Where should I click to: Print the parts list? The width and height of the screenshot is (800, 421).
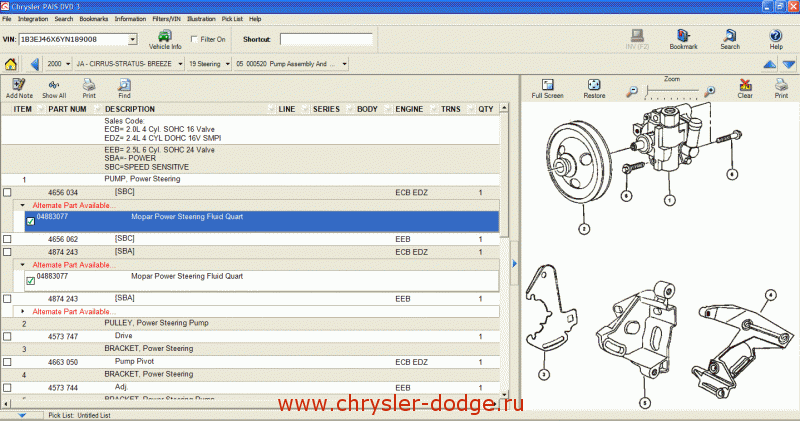pos(89,88)
